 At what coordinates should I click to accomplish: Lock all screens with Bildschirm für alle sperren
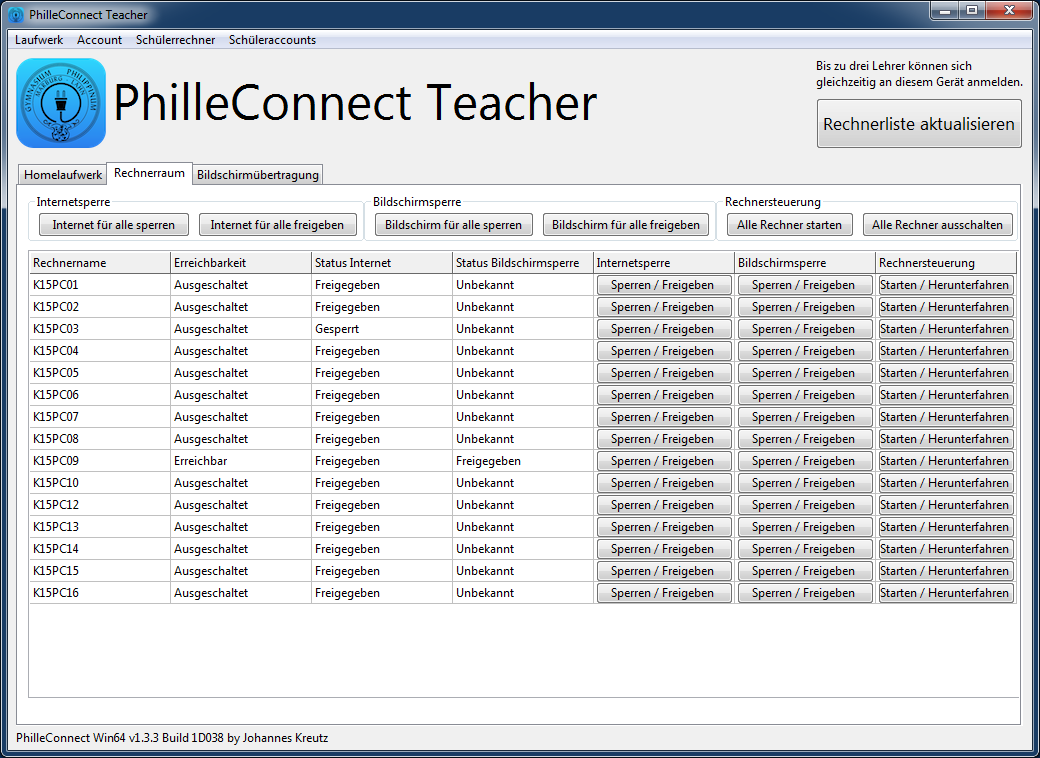(453, 225)
